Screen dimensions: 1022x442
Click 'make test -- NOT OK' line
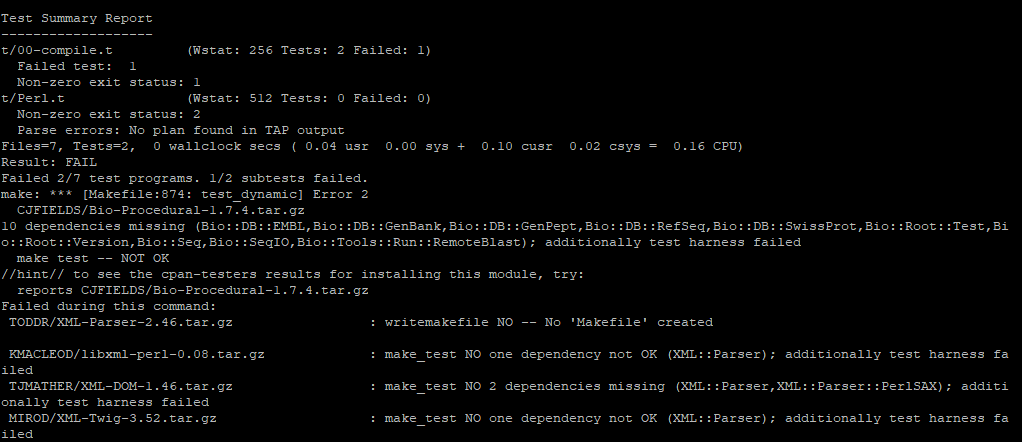(x=93, y=258)
